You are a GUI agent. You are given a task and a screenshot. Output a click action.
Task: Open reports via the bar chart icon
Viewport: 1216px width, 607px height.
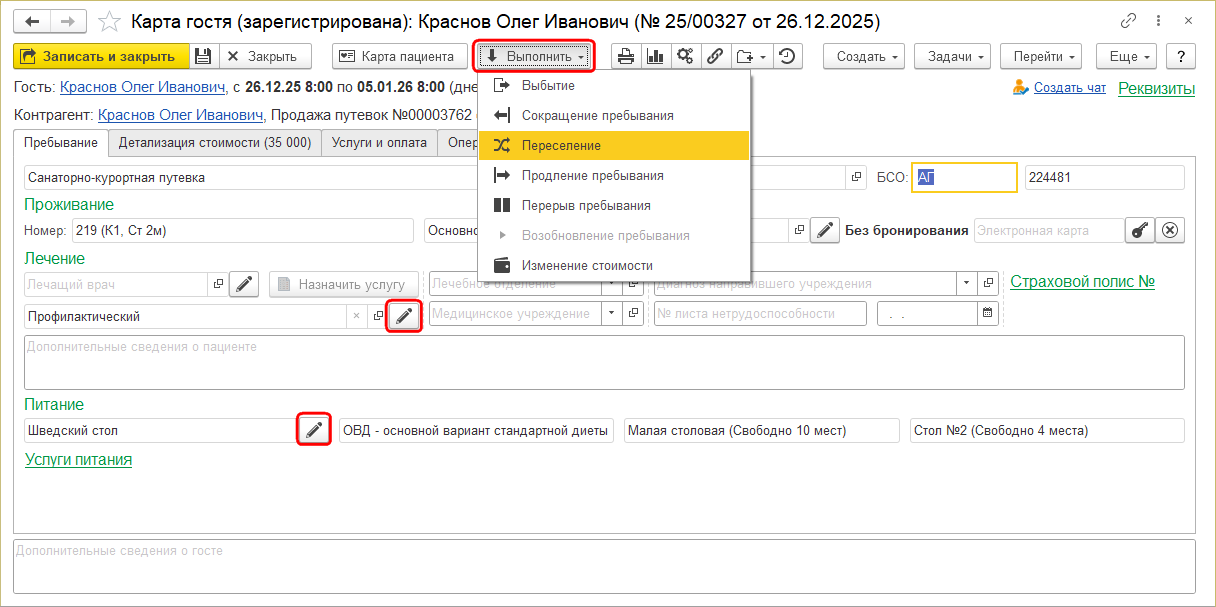(656, 57)
